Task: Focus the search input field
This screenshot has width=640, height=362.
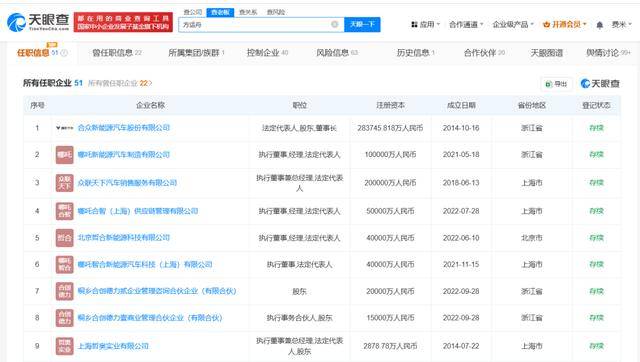Action: (x=255, y=24)
